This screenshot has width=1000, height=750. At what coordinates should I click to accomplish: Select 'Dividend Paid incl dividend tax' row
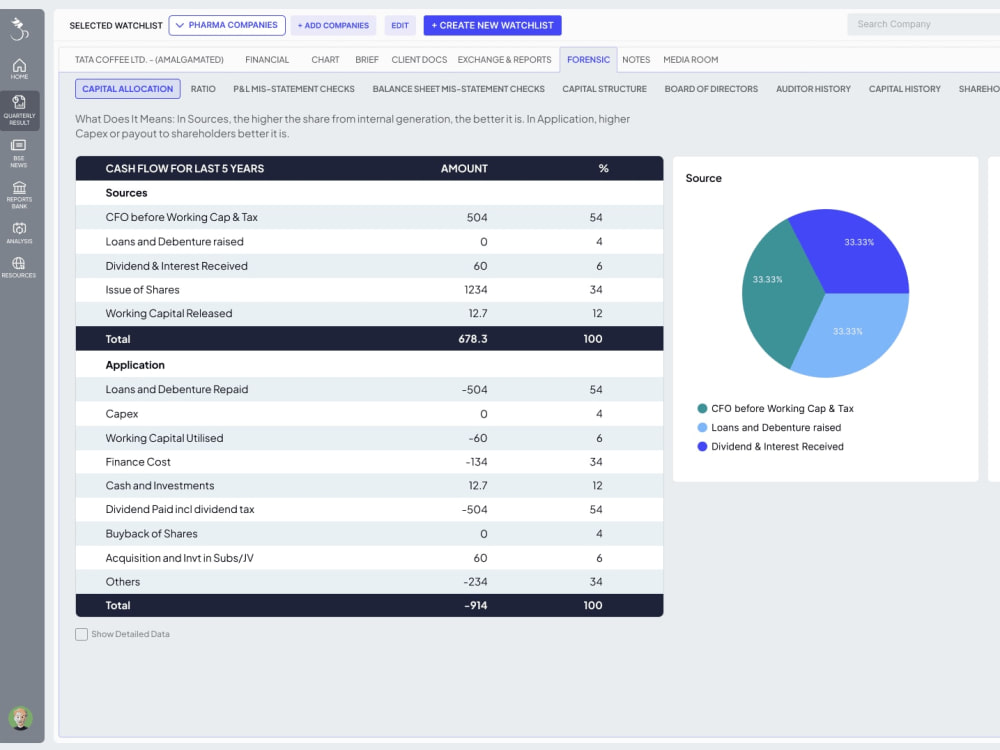(369, 510)
